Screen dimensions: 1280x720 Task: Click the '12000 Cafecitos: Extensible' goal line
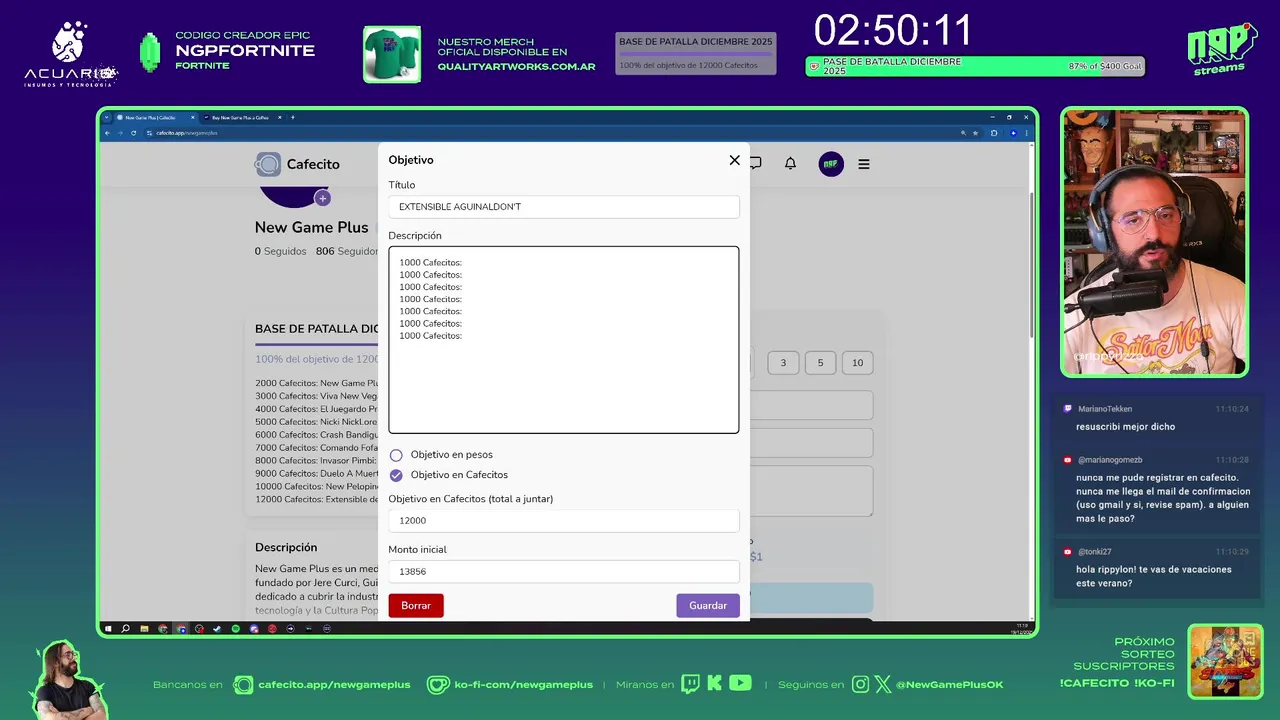point(316,499)
